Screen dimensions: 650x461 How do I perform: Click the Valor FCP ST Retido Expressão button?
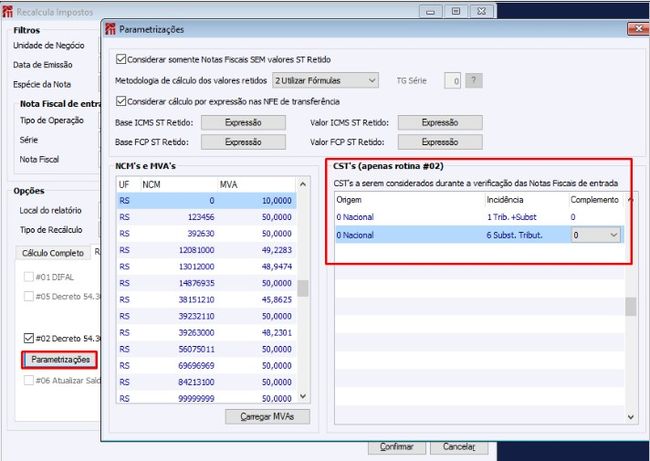tap(440, 142)
